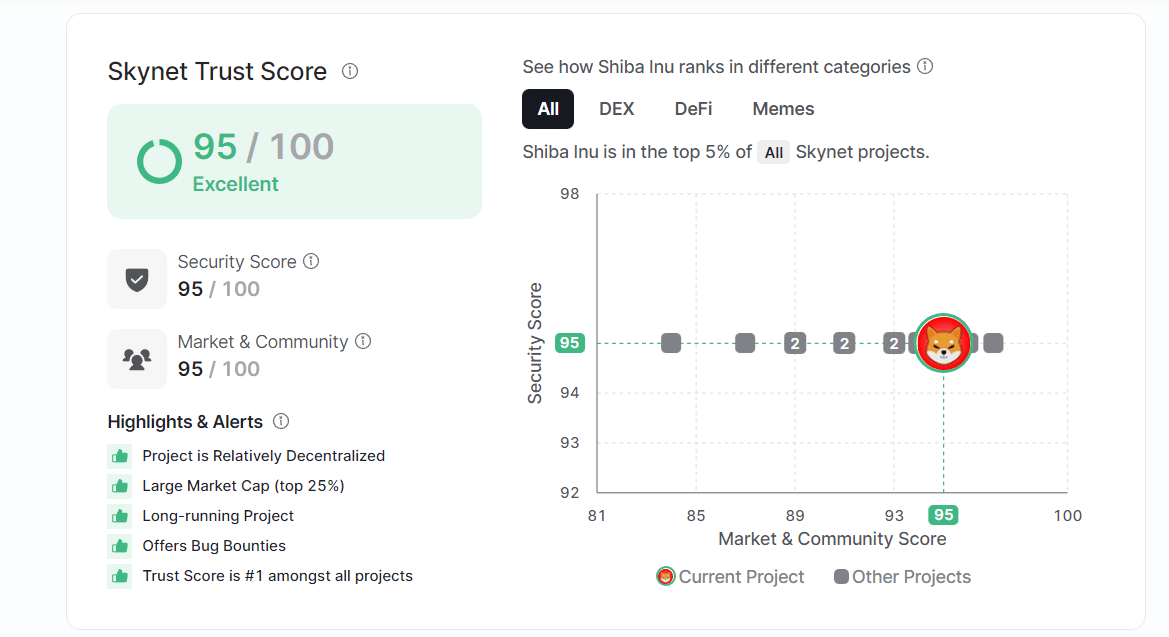
Task: Click the 'Offers Bug Bounties' highlight text
Action: (214, 546)
